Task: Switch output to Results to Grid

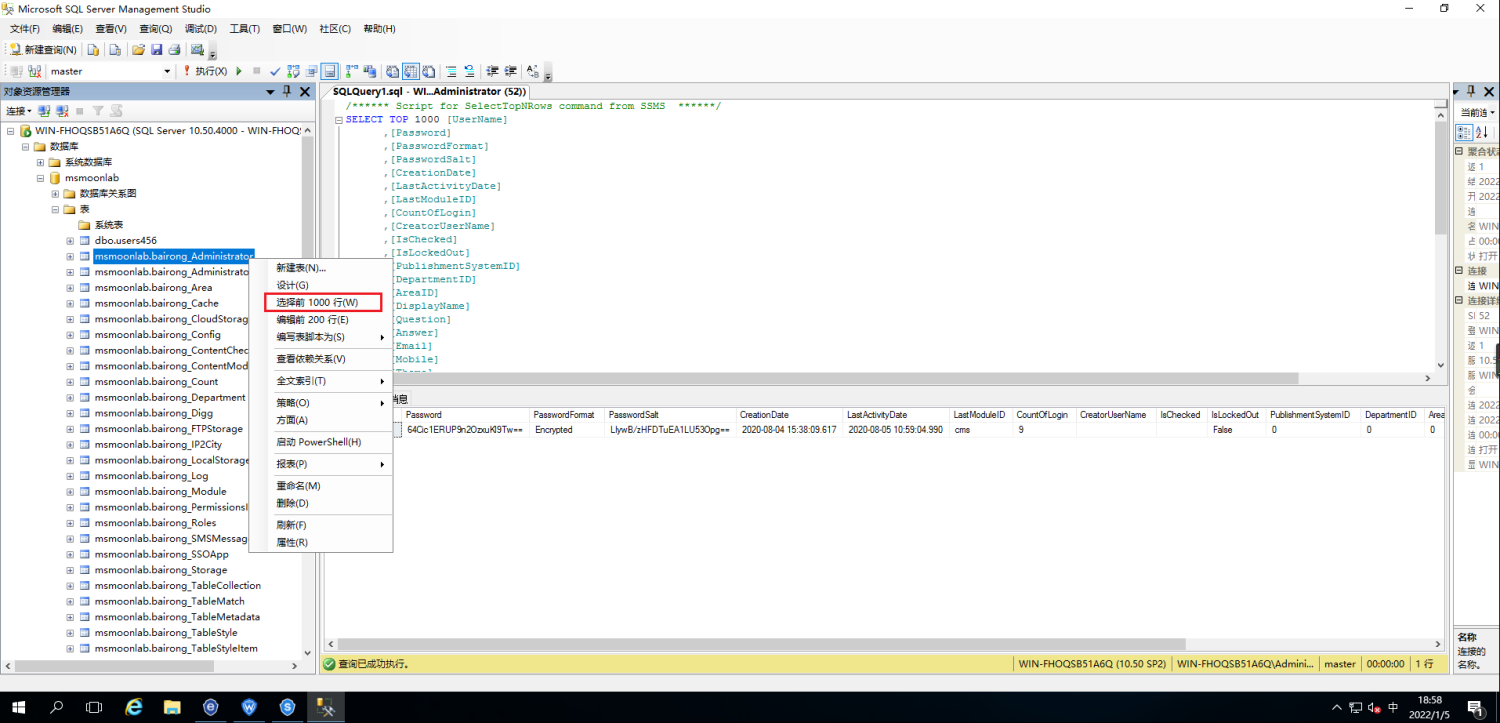Action: [x=411, y=71]
